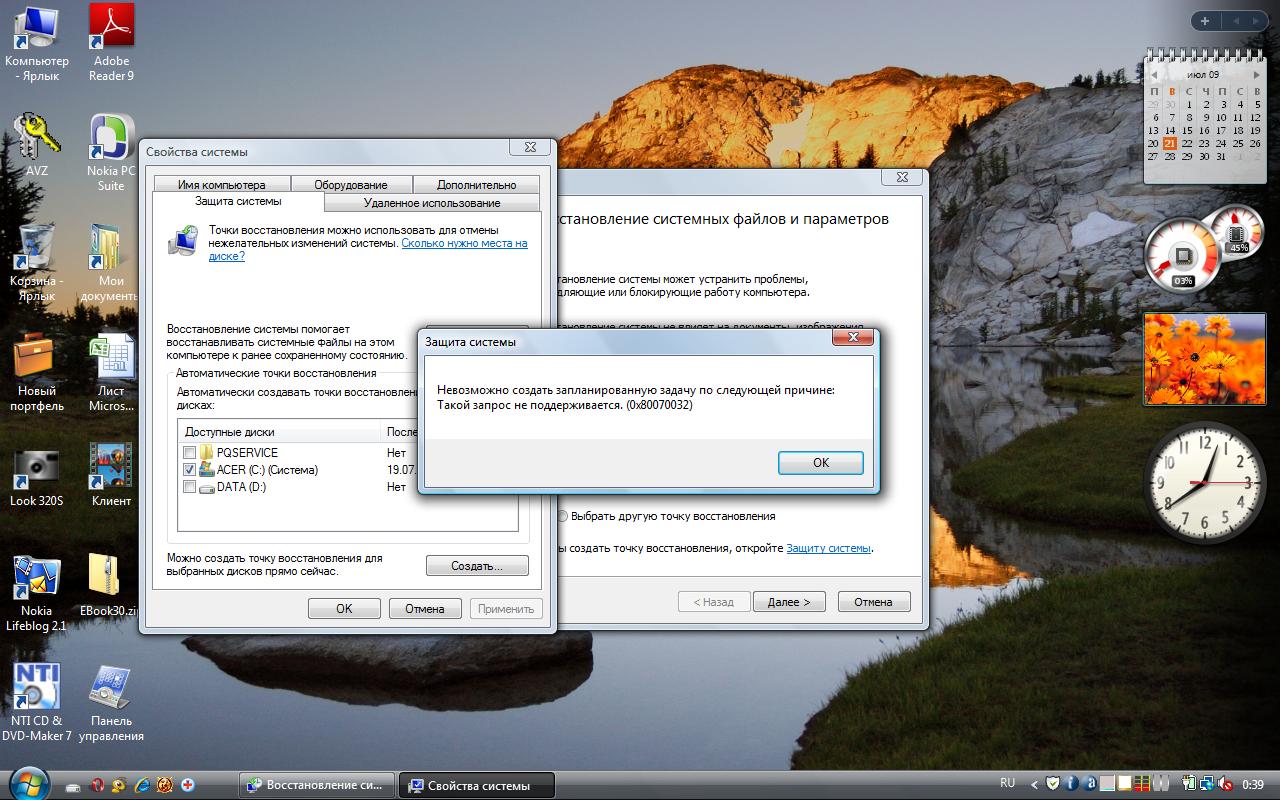The height and width of the screenshot is (800, 1280).
Task: Go to the previous month in the calendar gadget
Action: [x=1153, y=75]
